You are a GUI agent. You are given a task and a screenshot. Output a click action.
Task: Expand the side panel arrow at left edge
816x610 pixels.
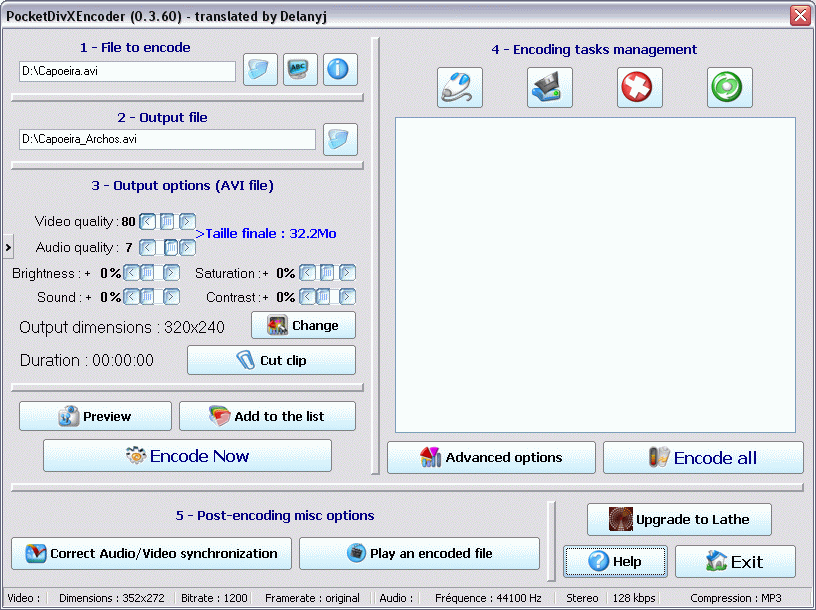point(8,247)
